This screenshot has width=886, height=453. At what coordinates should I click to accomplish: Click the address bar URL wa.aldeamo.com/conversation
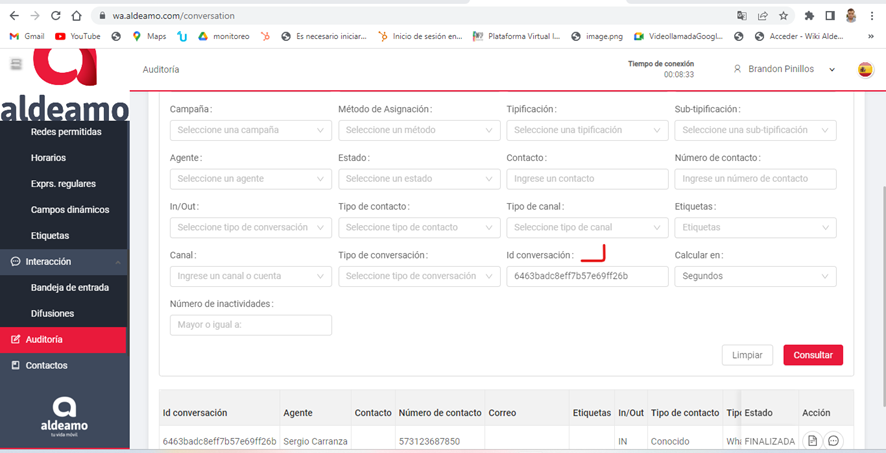coord(173,16)
